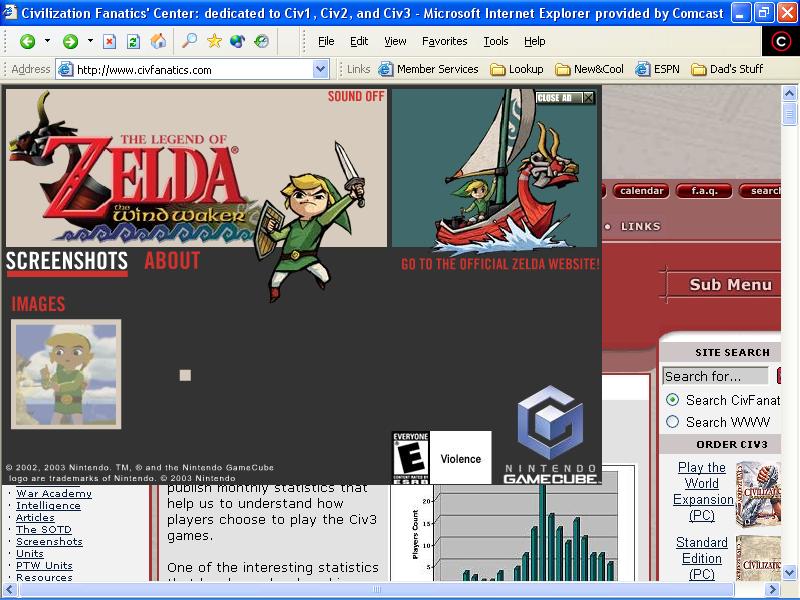
Task: Go to the Home page
Action: (158, 41)
